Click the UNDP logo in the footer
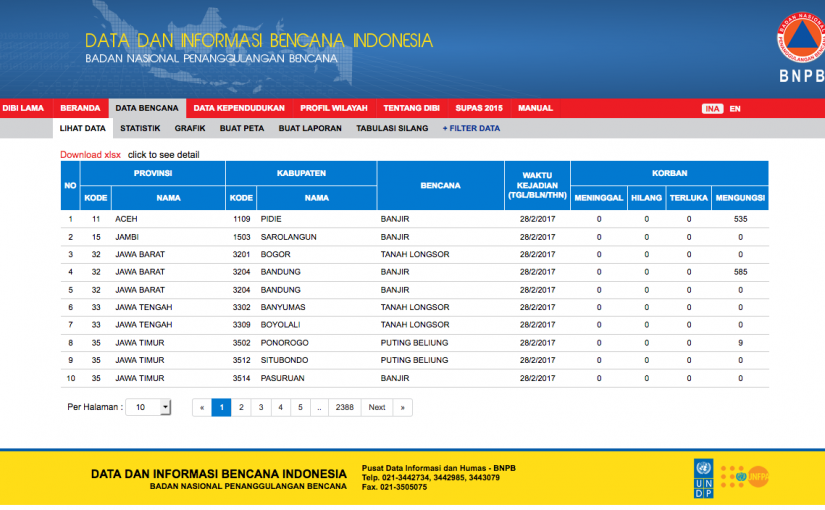 point(703,478)
